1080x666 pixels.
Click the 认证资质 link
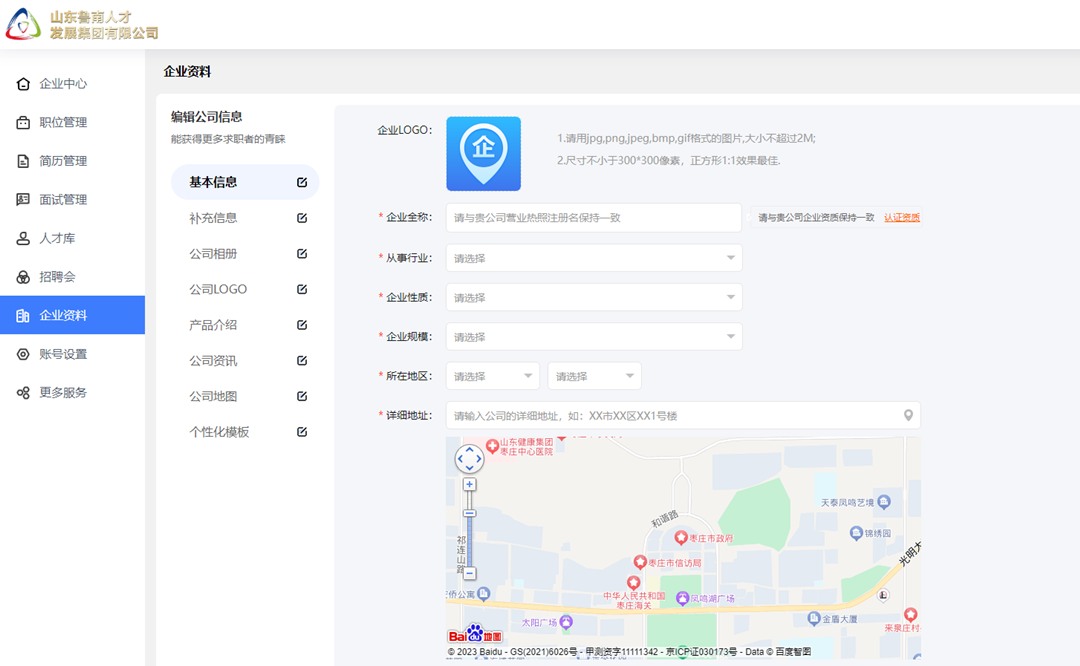click(902, 218)
